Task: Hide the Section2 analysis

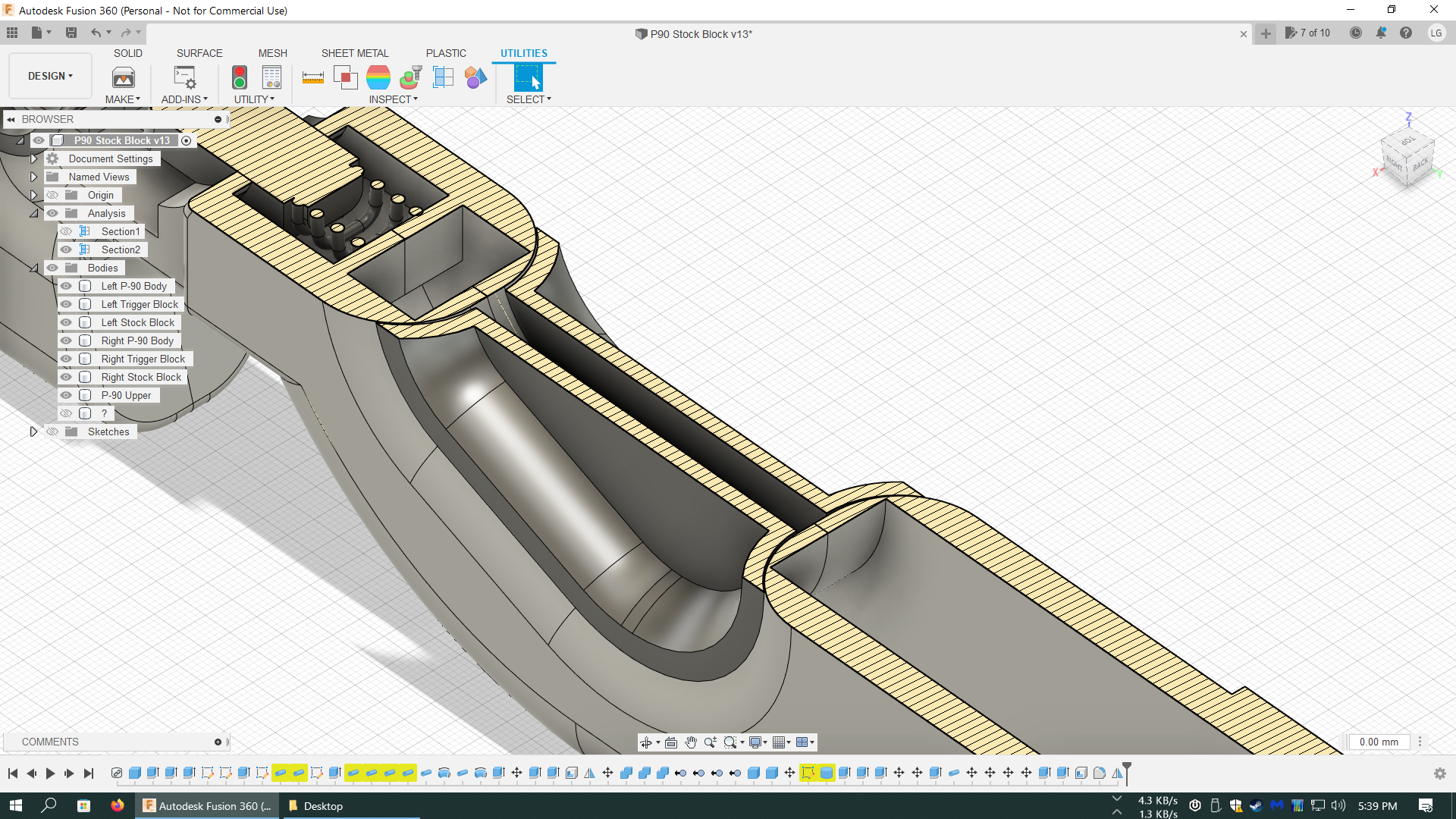Action: point(67,249)
